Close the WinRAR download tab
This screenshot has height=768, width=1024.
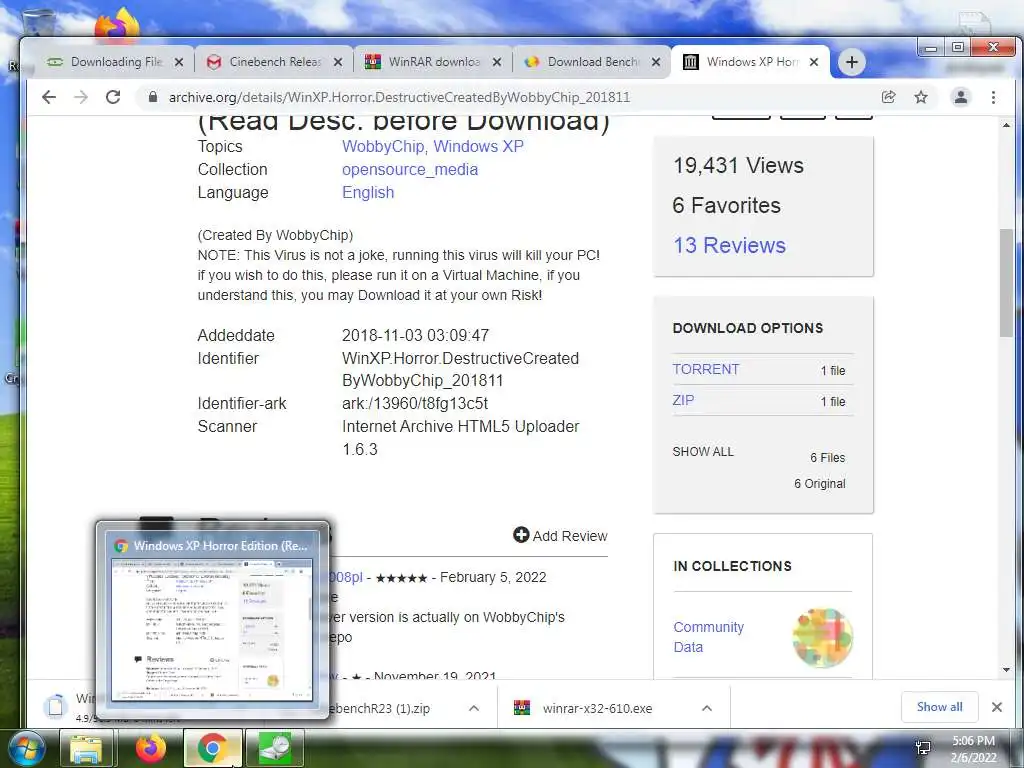point(497,62)
